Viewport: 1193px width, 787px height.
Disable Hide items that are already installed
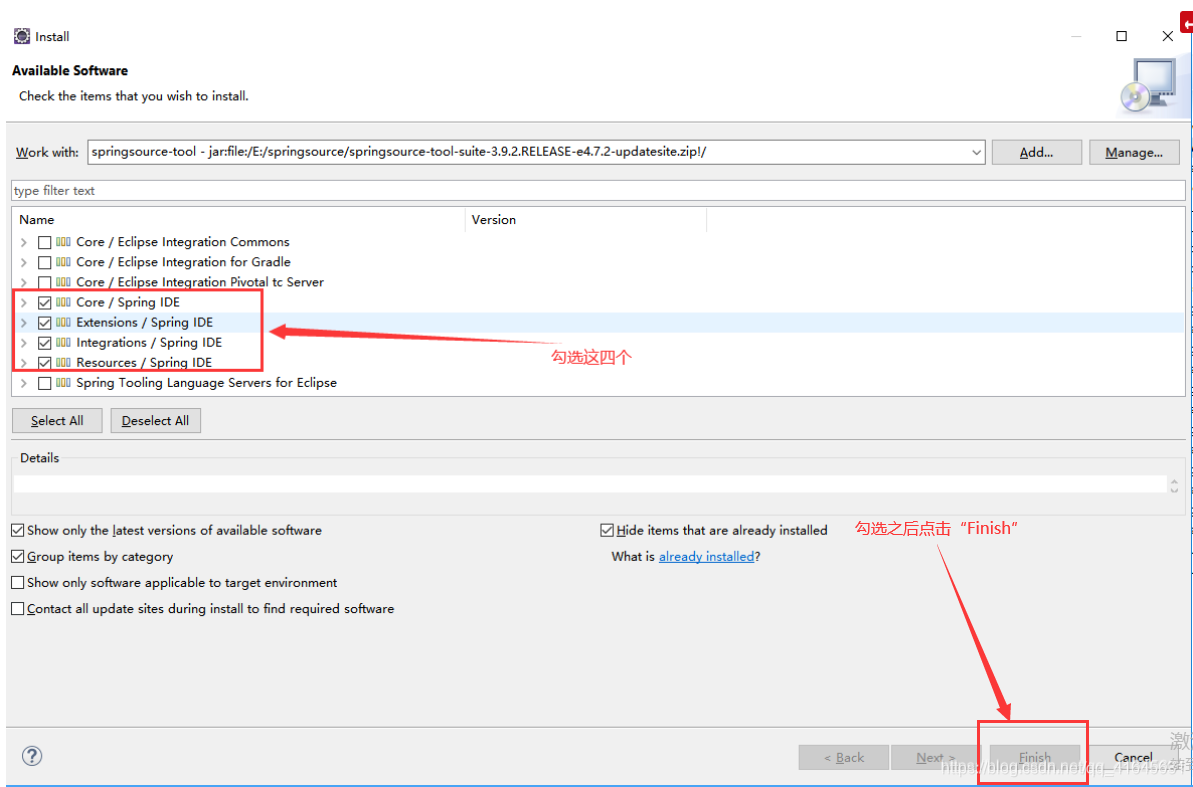click(x=606, y=530)
